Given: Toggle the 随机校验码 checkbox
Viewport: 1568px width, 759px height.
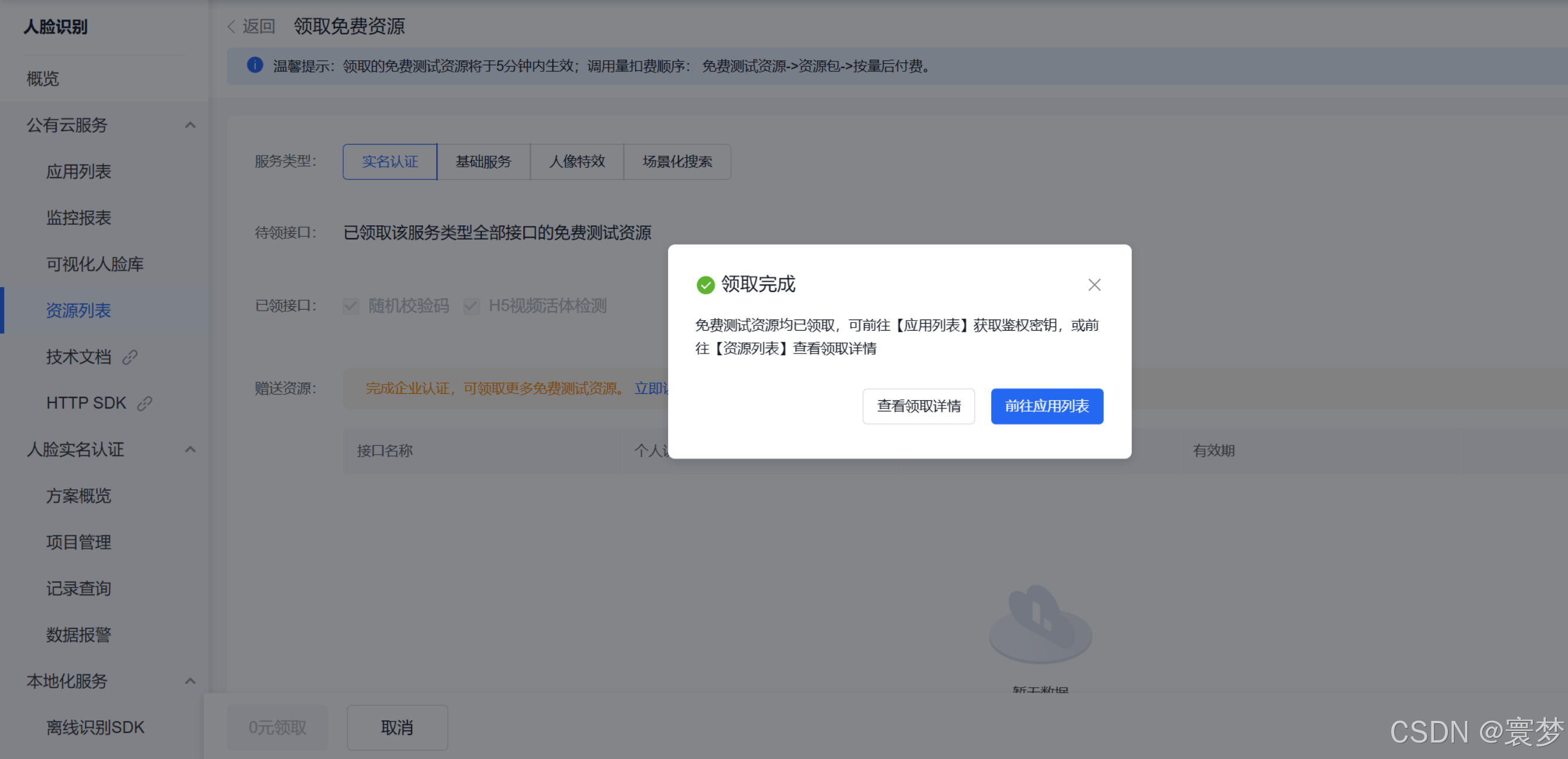Looking at the screenshot, I should [351, 306].
